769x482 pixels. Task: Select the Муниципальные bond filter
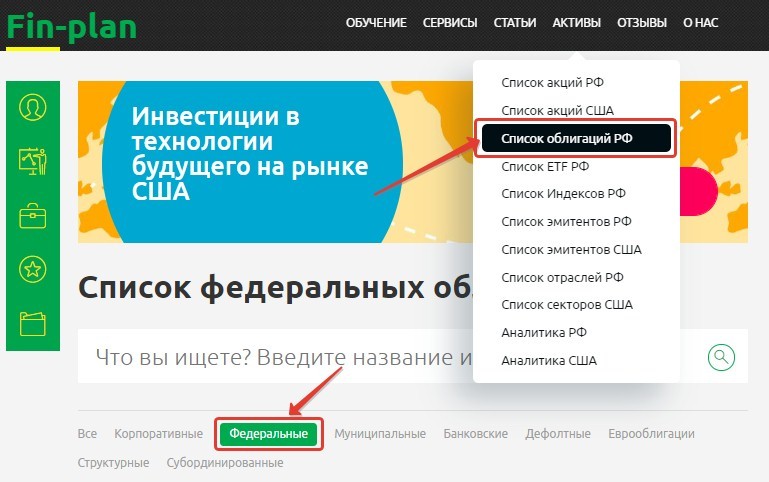(x=380, y=434)
